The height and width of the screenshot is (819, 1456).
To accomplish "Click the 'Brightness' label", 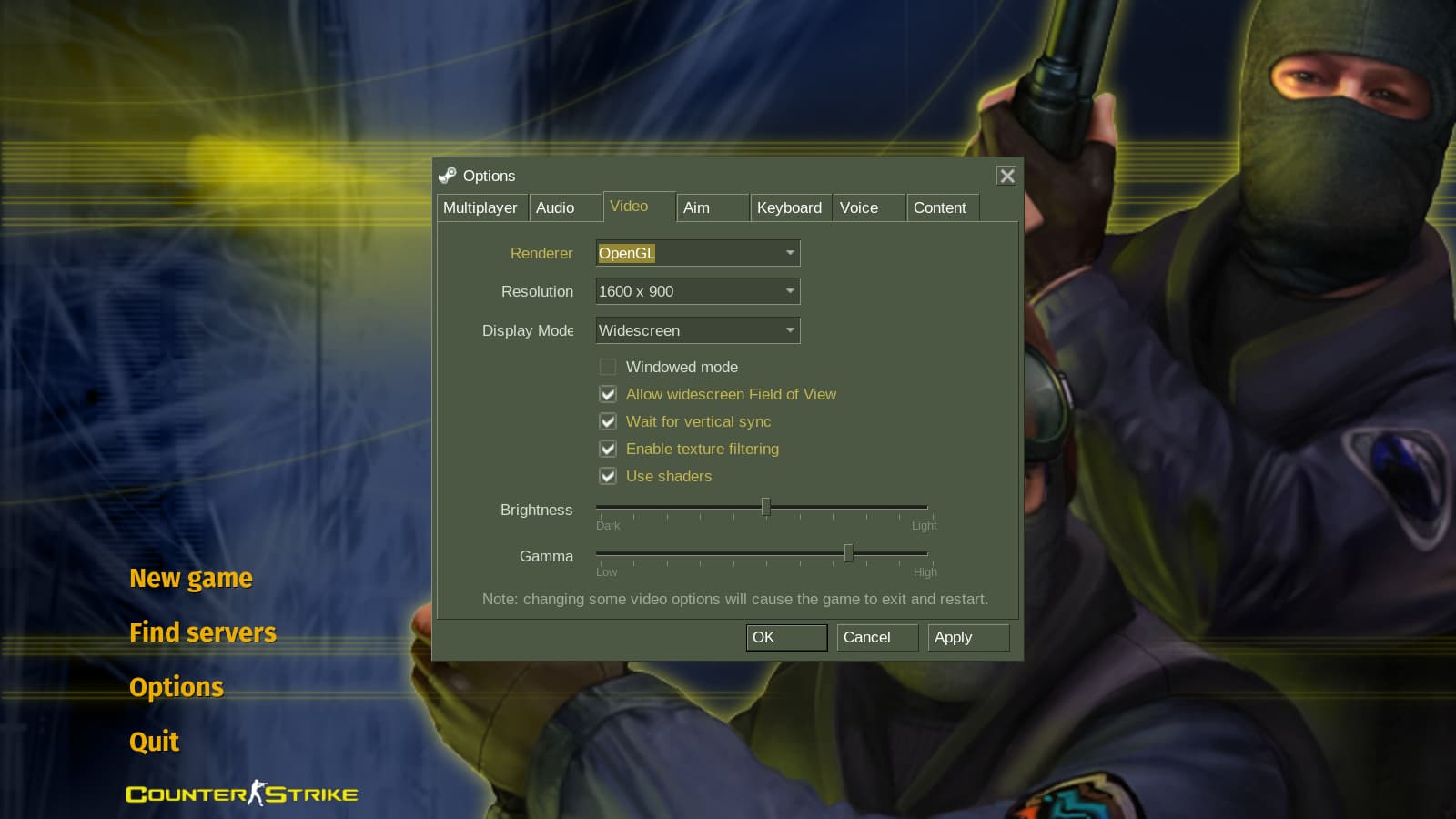I will point(536,510).
